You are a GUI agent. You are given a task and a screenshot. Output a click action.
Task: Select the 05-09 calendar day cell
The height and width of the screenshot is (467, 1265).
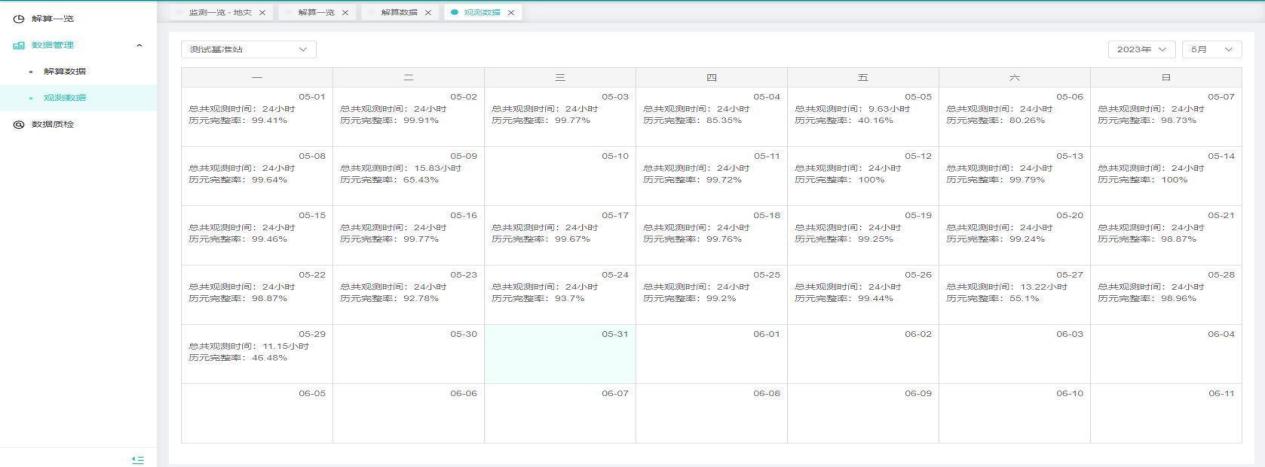tap(407, 175)
